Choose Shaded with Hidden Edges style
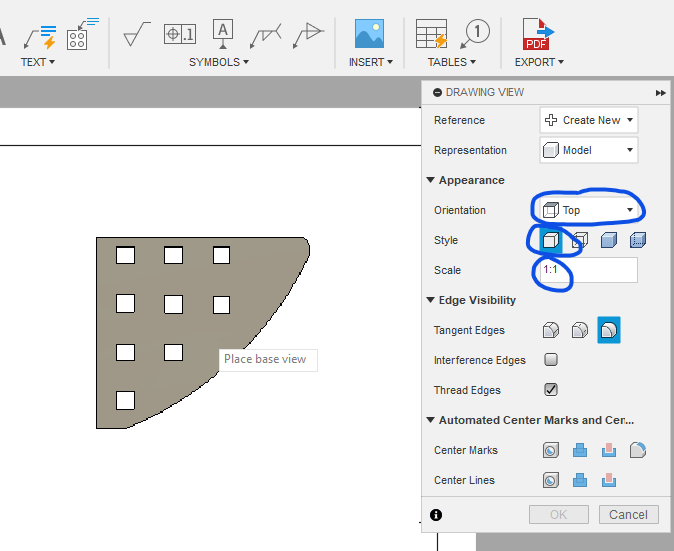Screen dimensions: 674x551 [x=638, y=240]
